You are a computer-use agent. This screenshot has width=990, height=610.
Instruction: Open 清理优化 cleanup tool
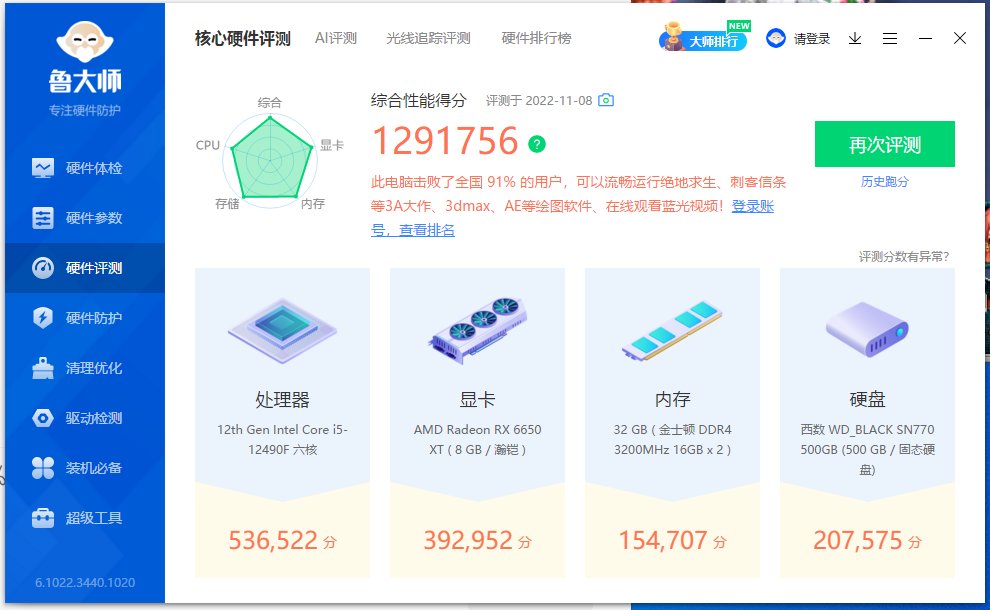85,368
